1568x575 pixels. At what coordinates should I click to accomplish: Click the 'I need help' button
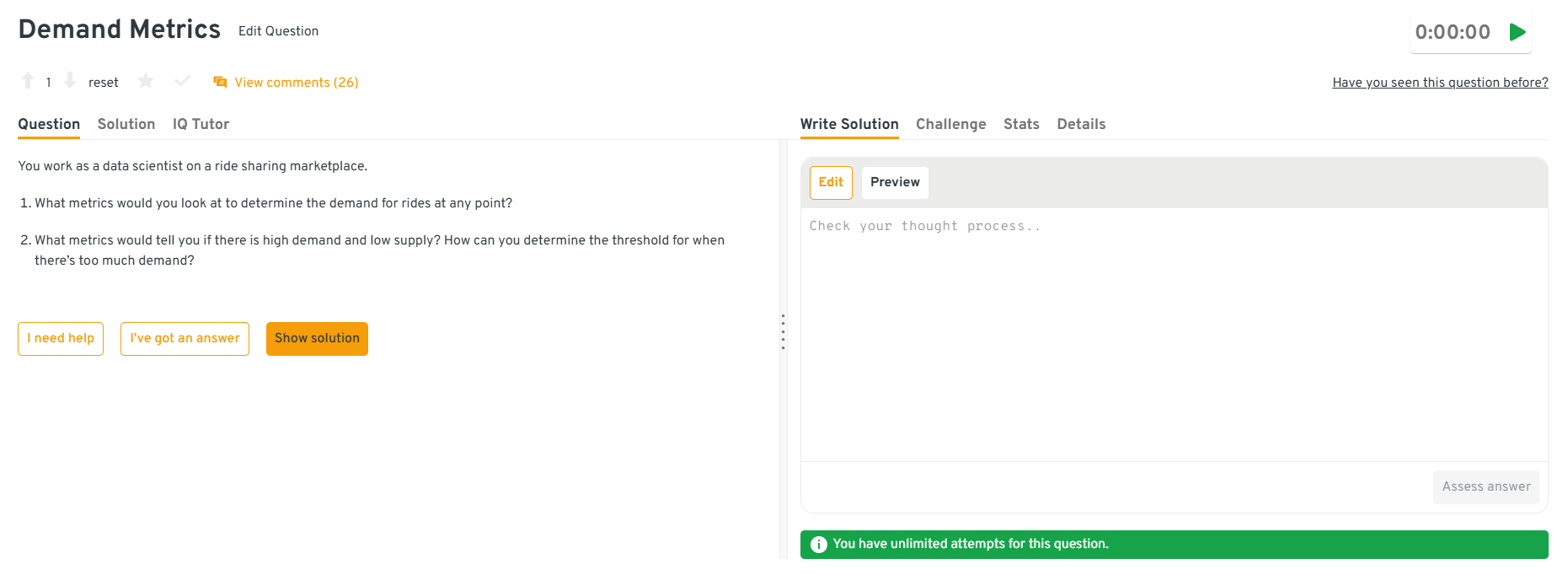point(61,339)
